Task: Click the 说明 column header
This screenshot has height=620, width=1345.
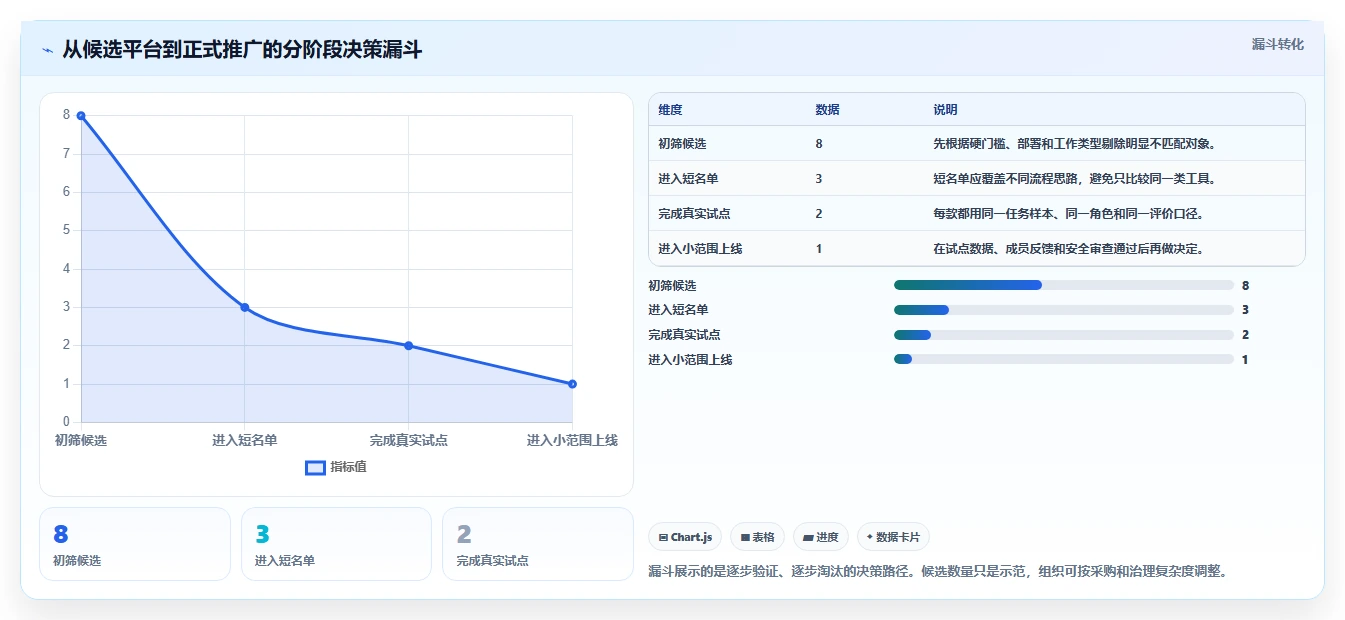Action: [945, 110]
